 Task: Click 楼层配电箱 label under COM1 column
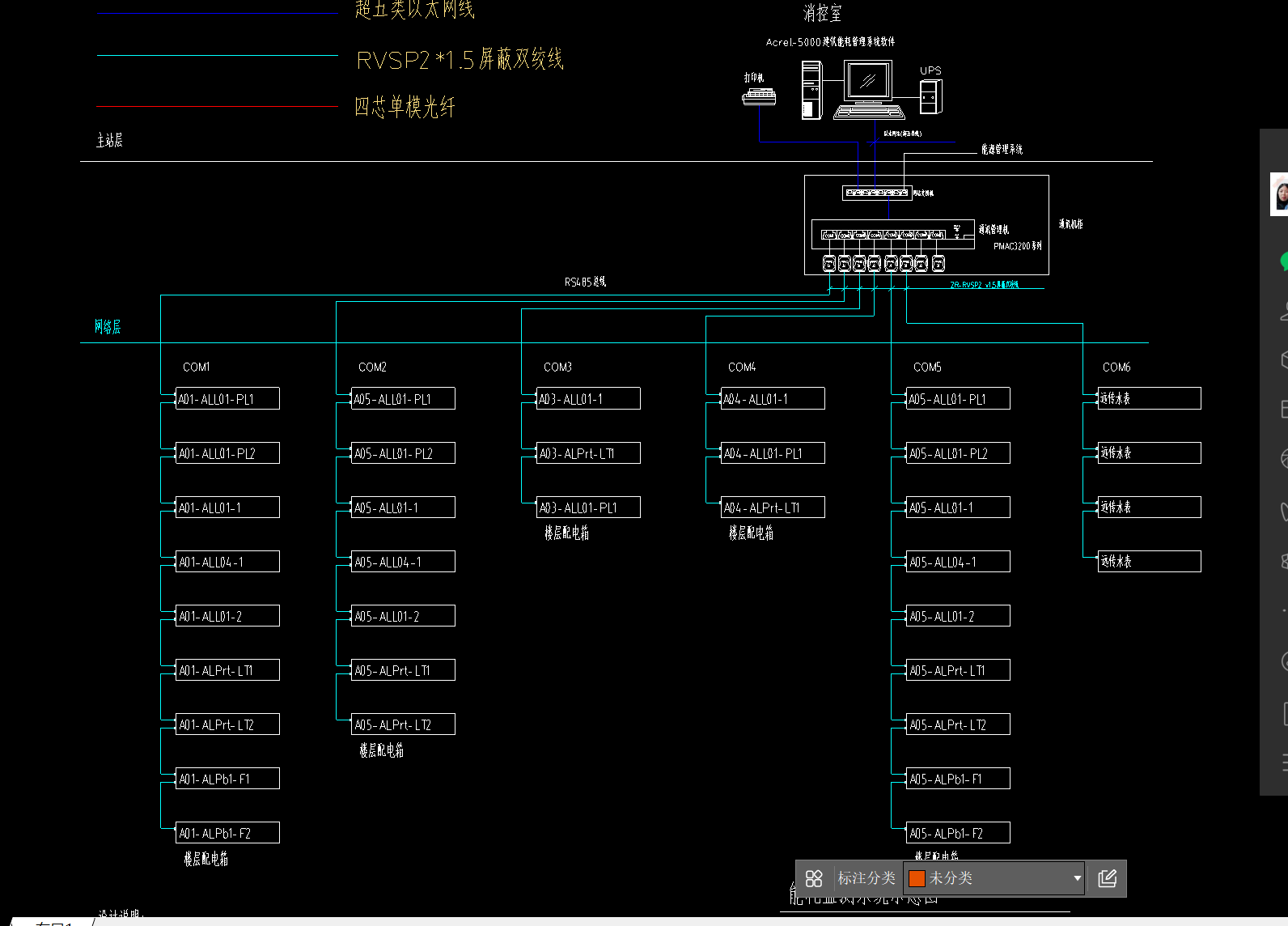pos(205,859)
